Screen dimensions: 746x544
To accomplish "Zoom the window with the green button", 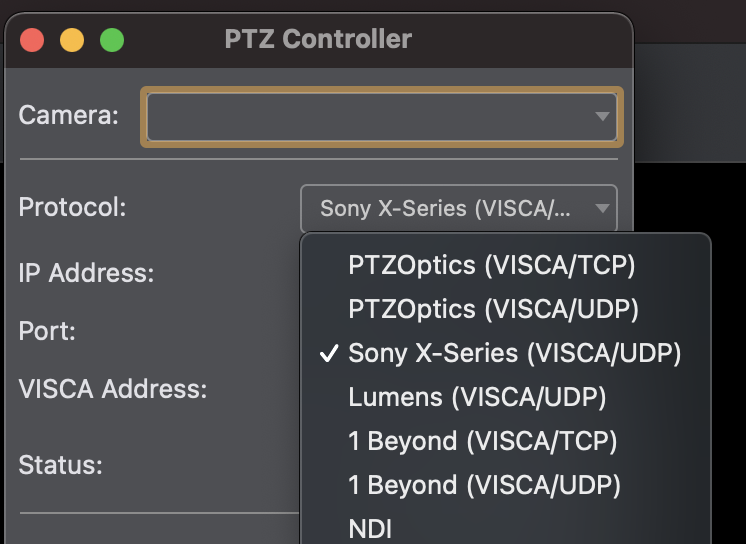I will (112, 40).
